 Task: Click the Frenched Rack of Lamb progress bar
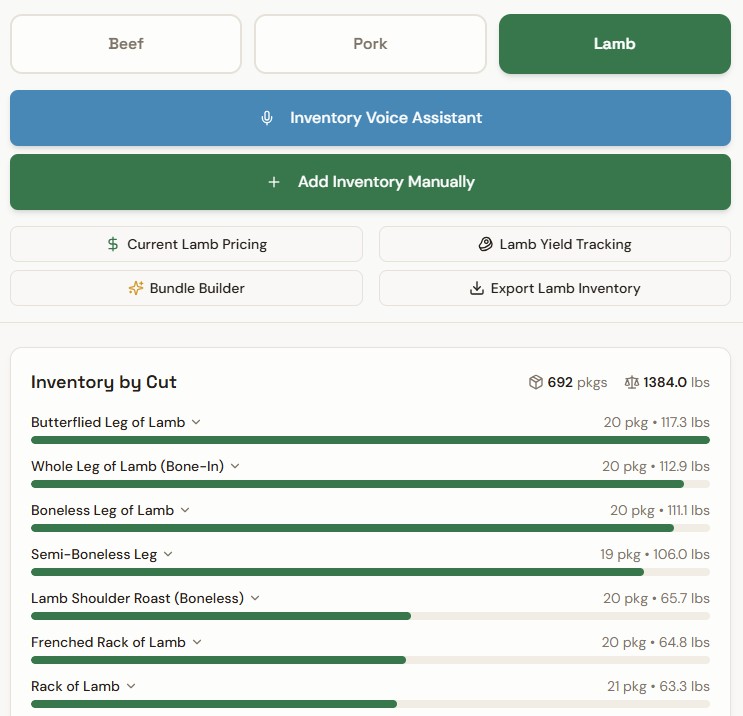[370, 660]
